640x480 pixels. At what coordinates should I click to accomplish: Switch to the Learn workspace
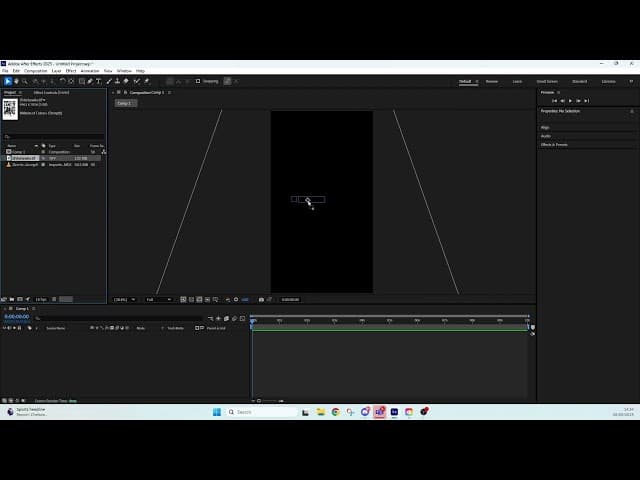tap(517, 81)
